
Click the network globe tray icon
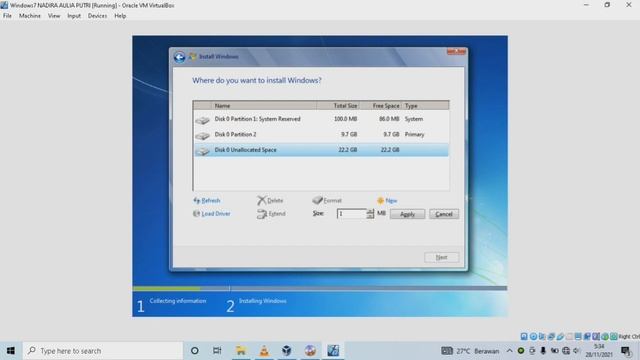[x=566, y=351]
